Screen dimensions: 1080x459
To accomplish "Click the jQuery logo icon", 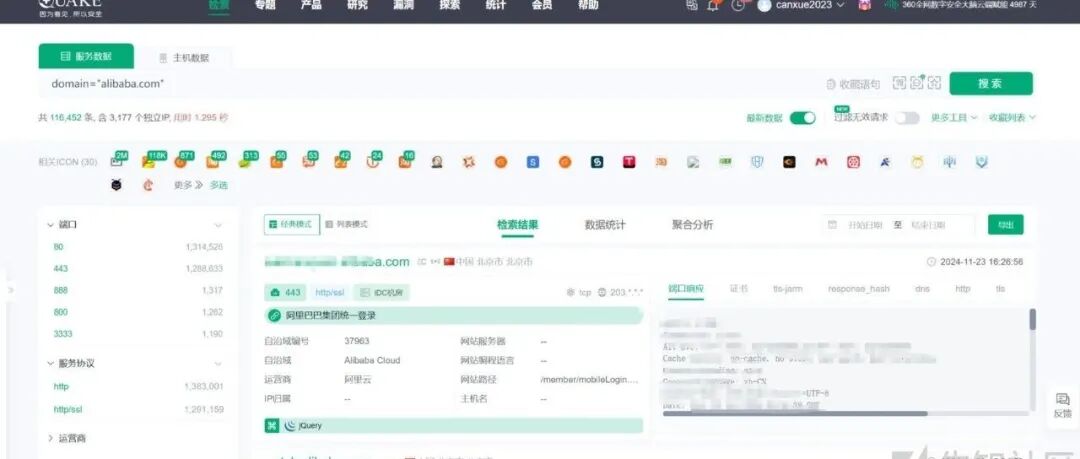I will point(291,425).
